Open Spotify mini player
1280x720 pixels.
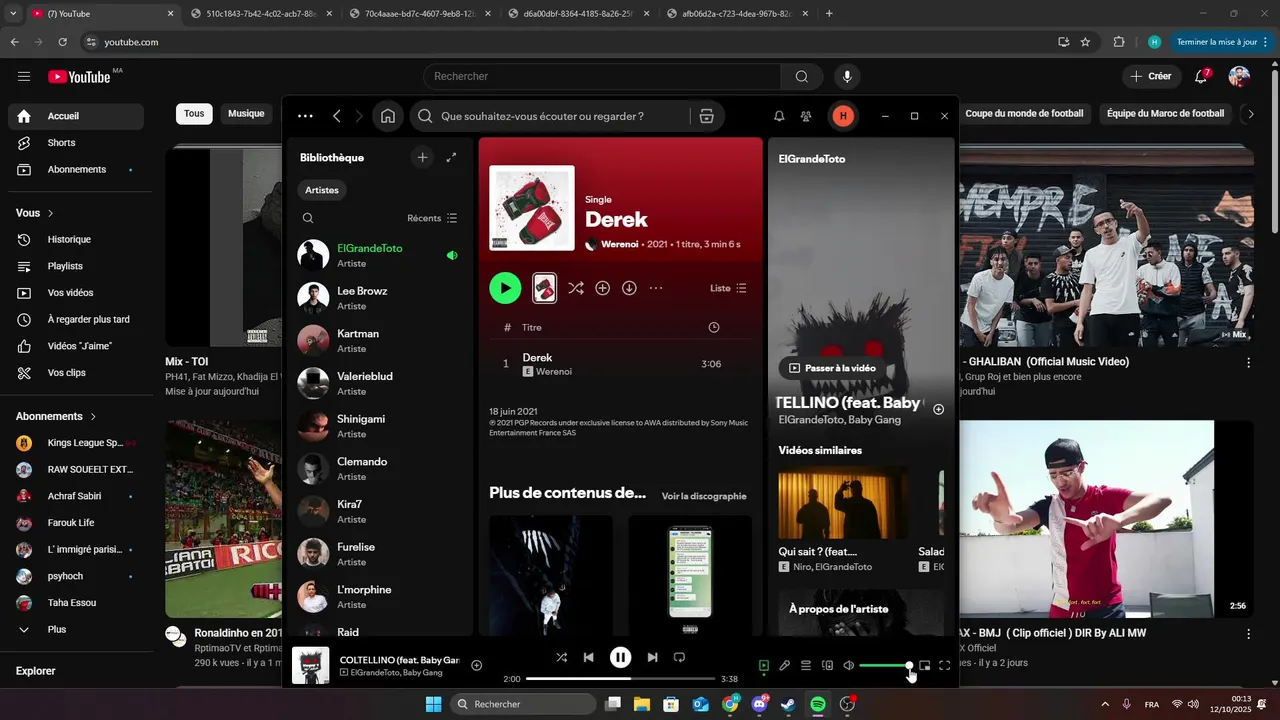[x=925, y=666]
